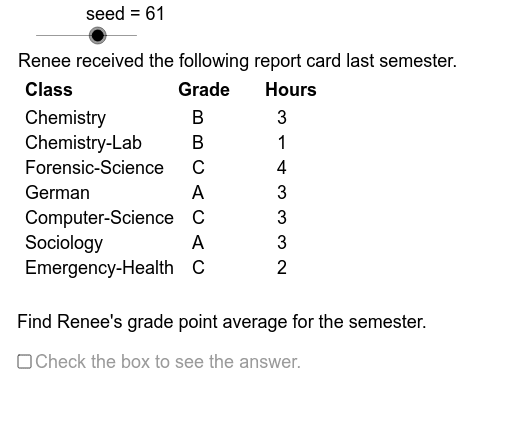519x425 pixels.
Task: Click the 'Find Renee's grade point average' question text
Action: pos(222,322)
